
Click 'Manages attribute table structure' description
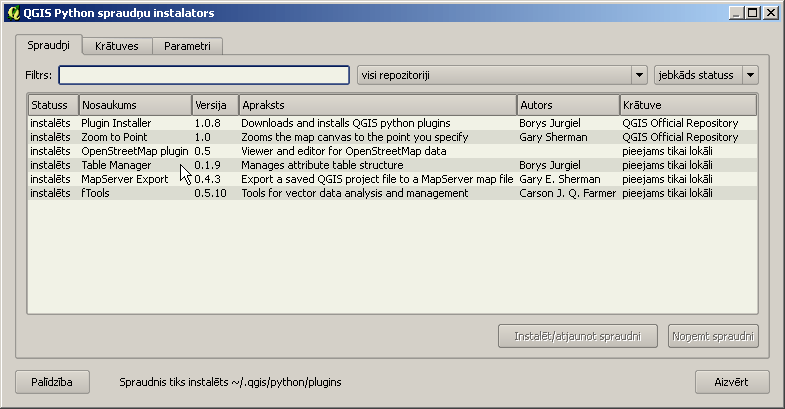322,165
